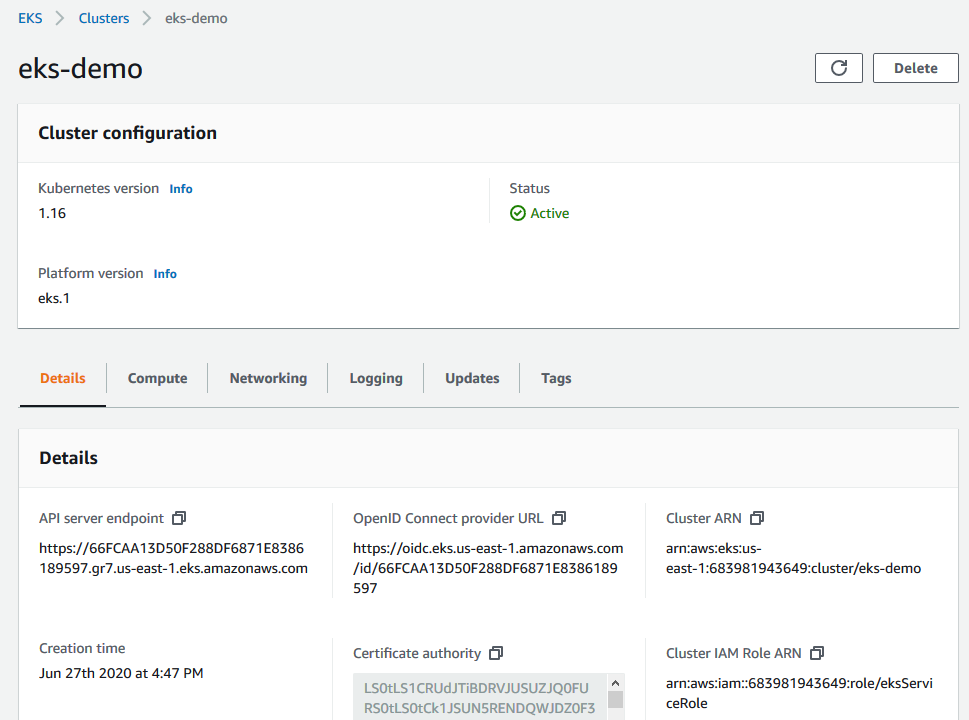Click the refresh icon button

tap(839, 68)
